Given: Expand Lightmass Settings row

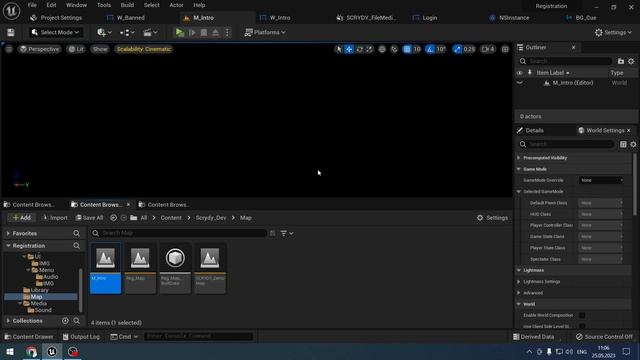Looking at the screenshot, I should tap(519, 282).
